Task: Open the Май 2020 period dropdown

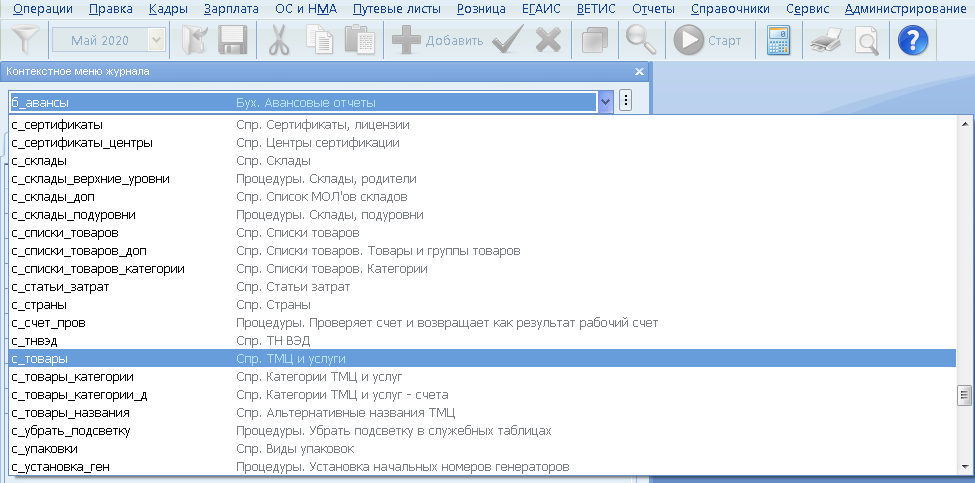Action: coord(156,41)
